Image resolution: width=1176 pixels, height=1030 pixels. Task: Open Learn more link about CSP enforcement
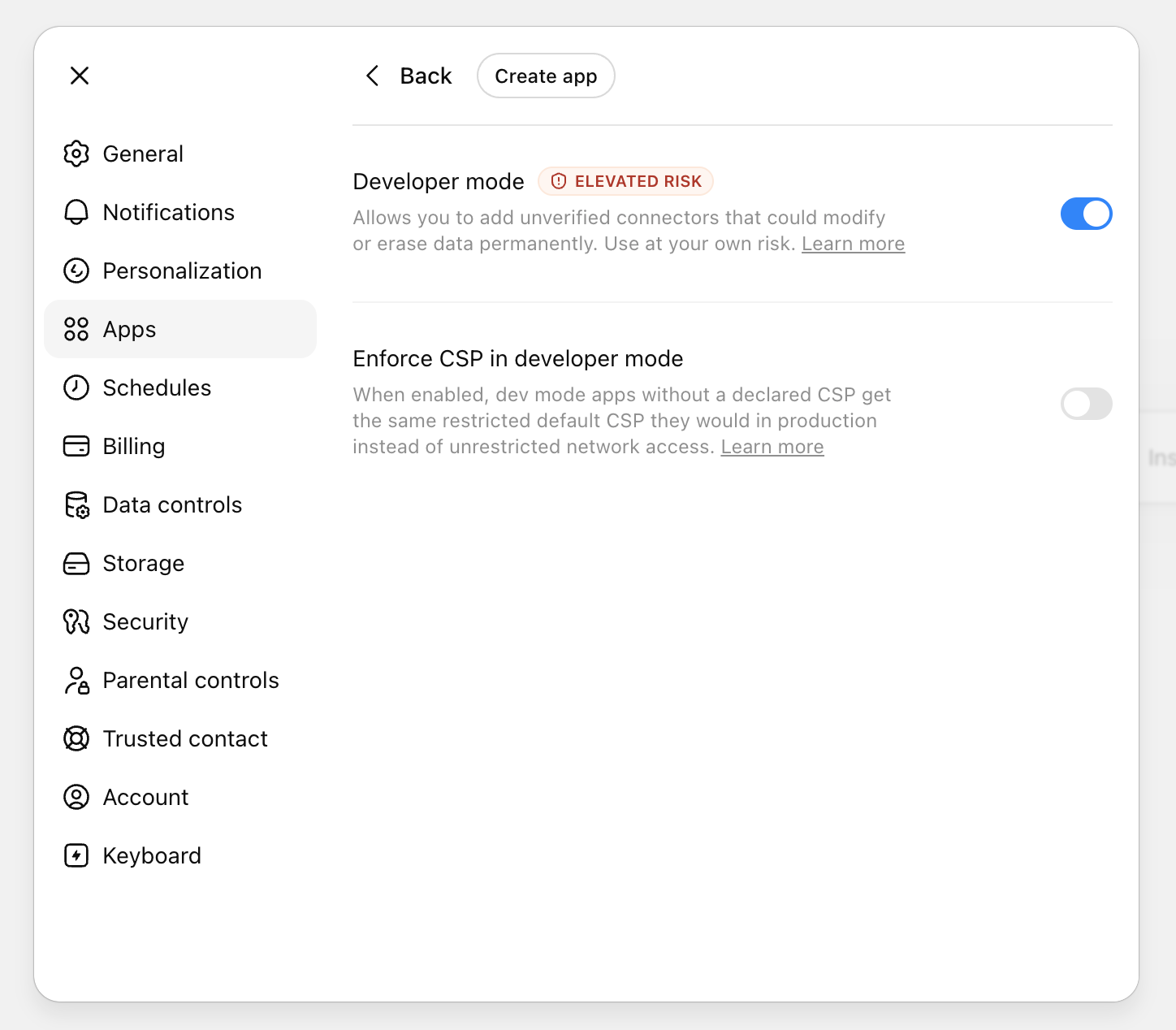click(x=772, y=447)
